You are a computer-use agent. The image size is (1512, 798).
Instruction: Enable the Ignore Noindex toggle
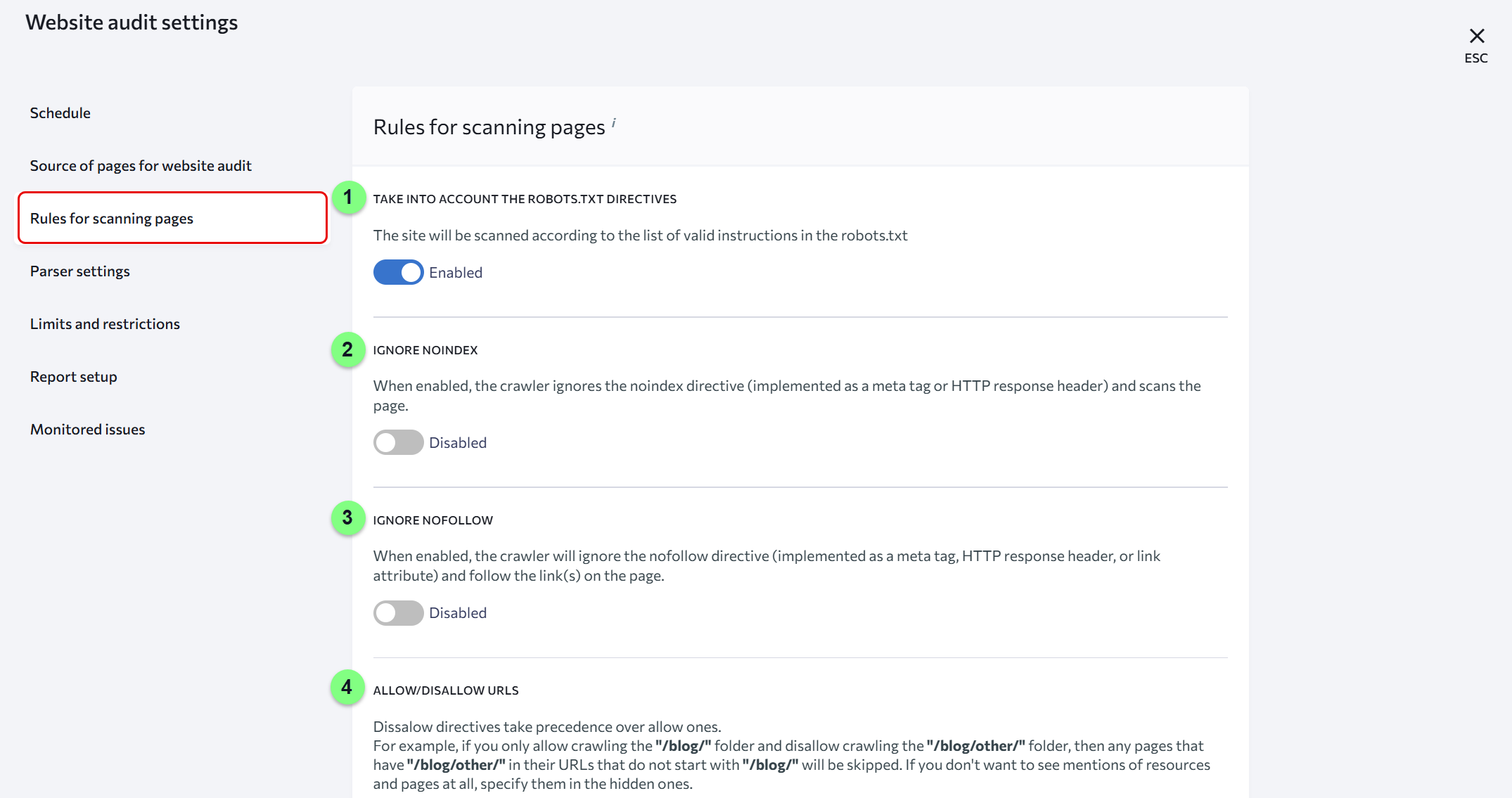pyautogui.click(x=398, y=442)
